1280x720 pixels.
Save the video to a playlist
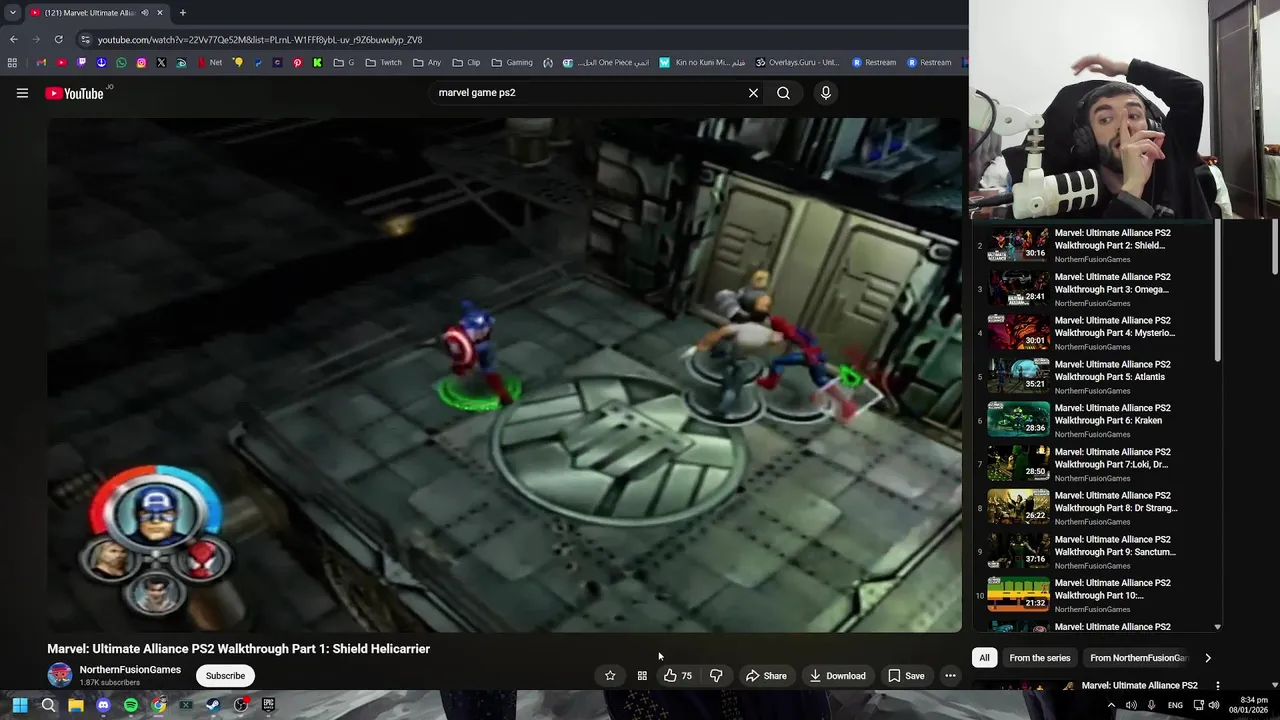pos(906,676)
